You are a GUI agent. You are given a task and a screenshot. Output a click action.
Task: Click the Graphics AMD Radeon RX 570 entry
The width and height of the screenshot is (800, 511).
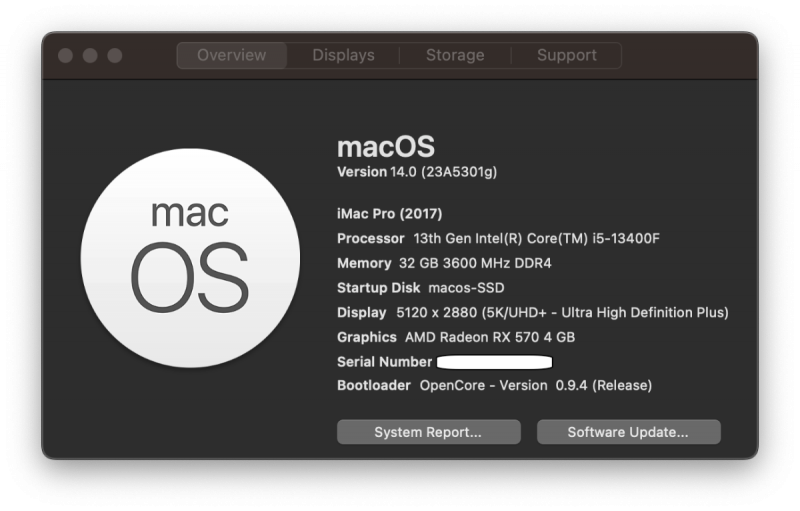click(x=456, y=337)
